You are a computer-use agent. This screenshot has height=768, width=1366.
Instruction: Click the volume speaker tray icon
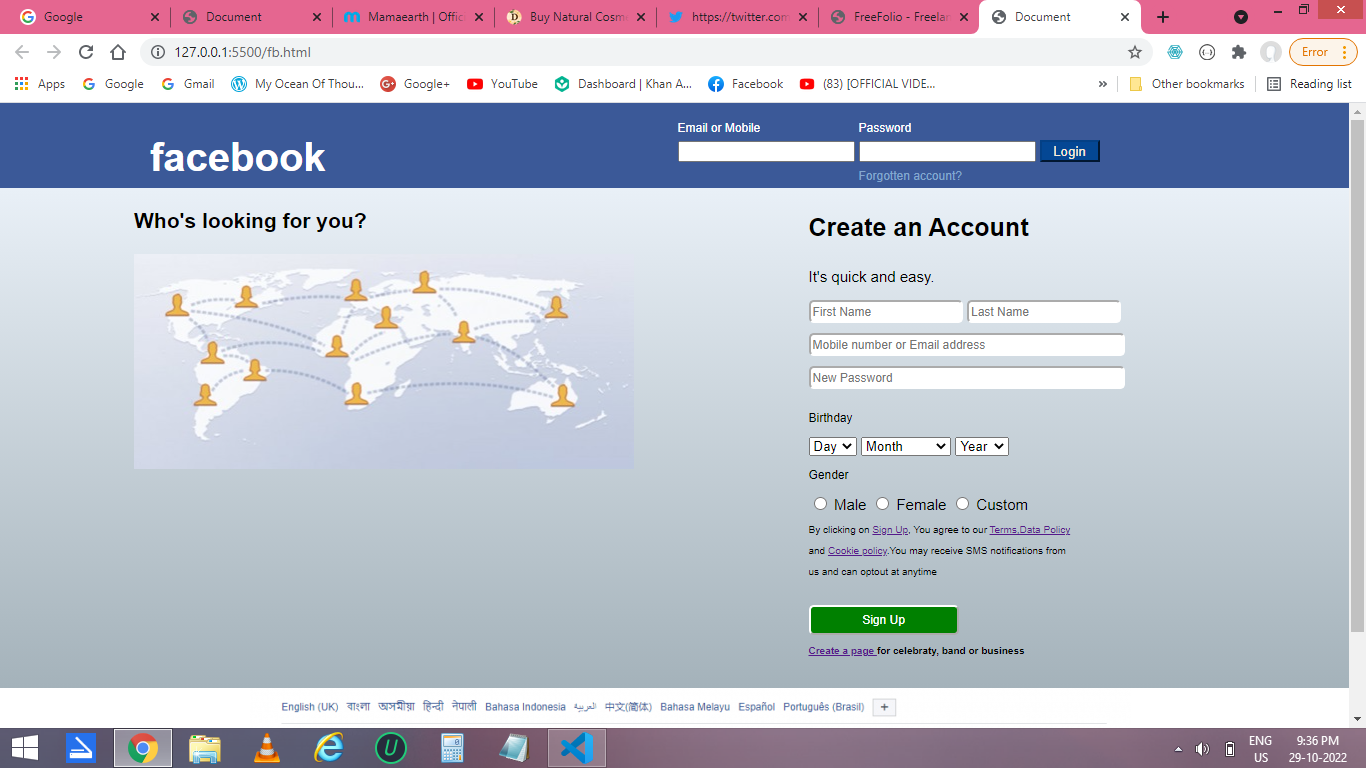pos(1202,749)
